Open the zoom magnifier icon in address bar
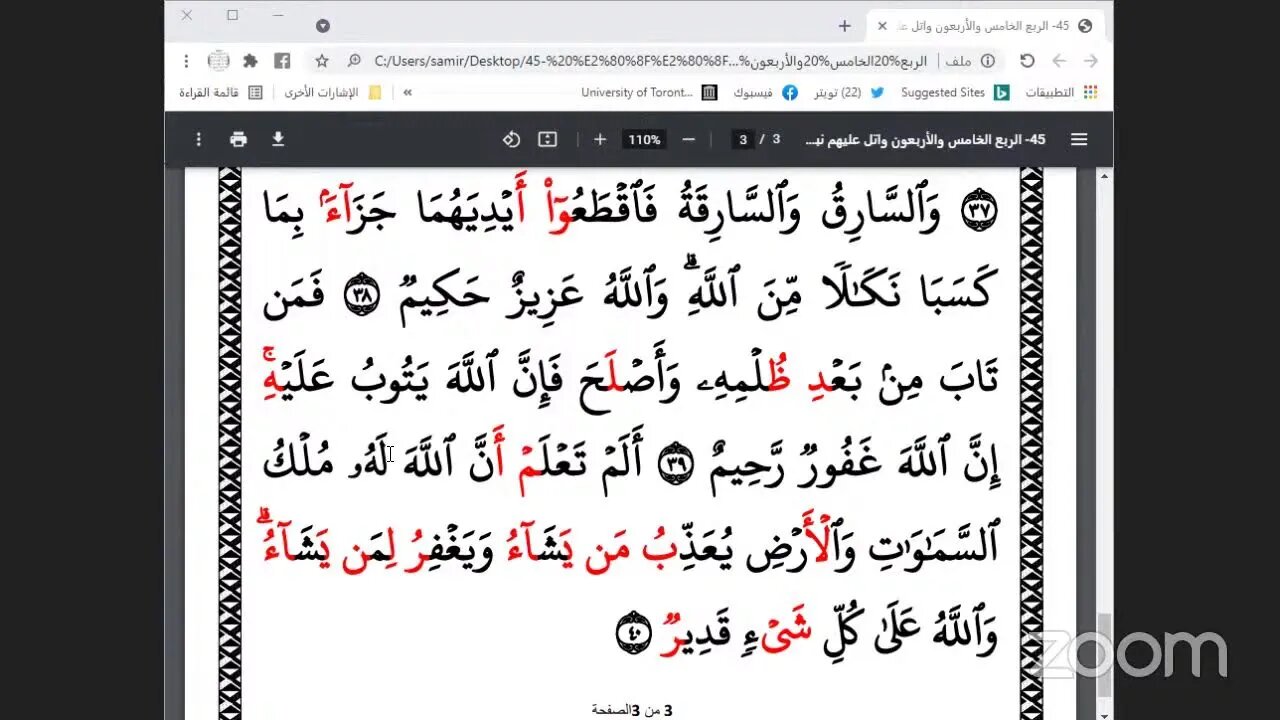 [x=354, y=61]
